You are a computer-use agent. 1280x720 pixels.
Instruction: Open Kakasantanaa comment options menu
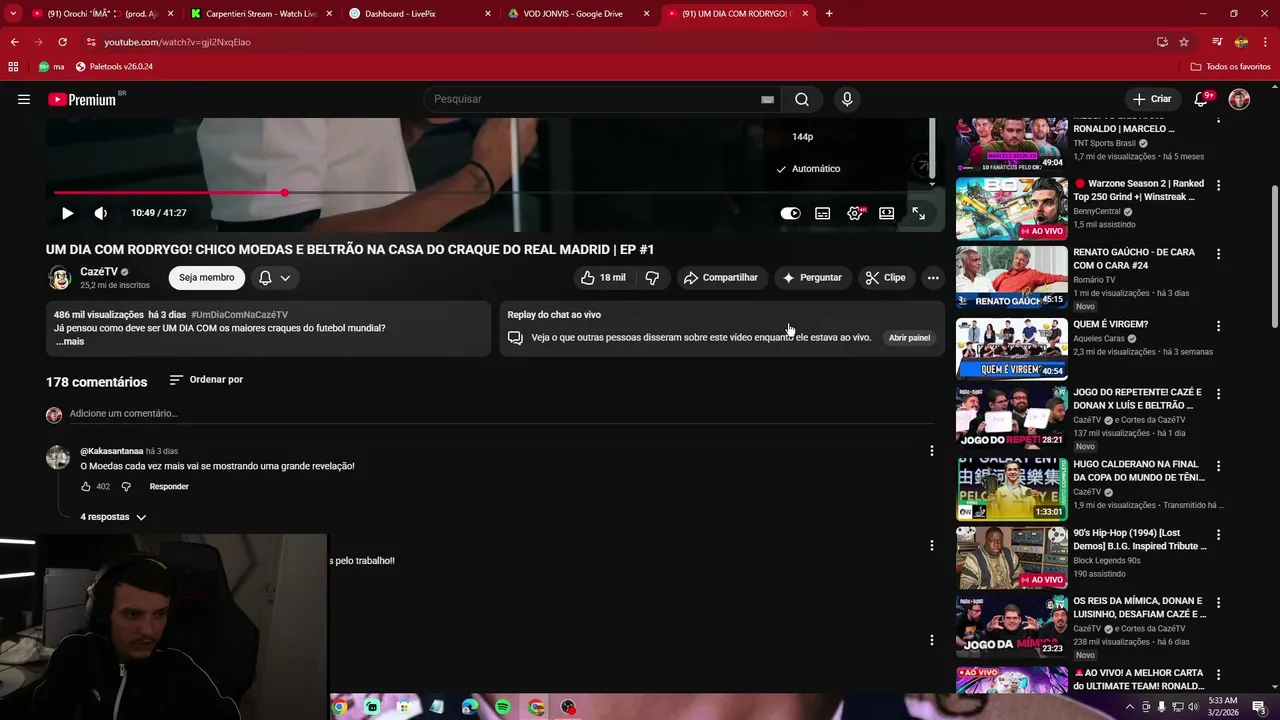[931, 451]
